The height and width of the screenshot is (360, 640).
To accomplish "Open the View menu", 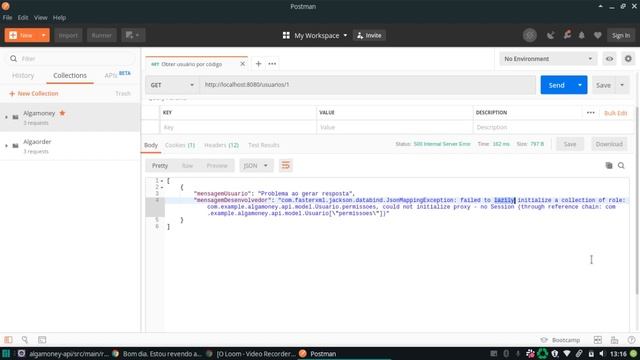I will [x=40, y=18].
